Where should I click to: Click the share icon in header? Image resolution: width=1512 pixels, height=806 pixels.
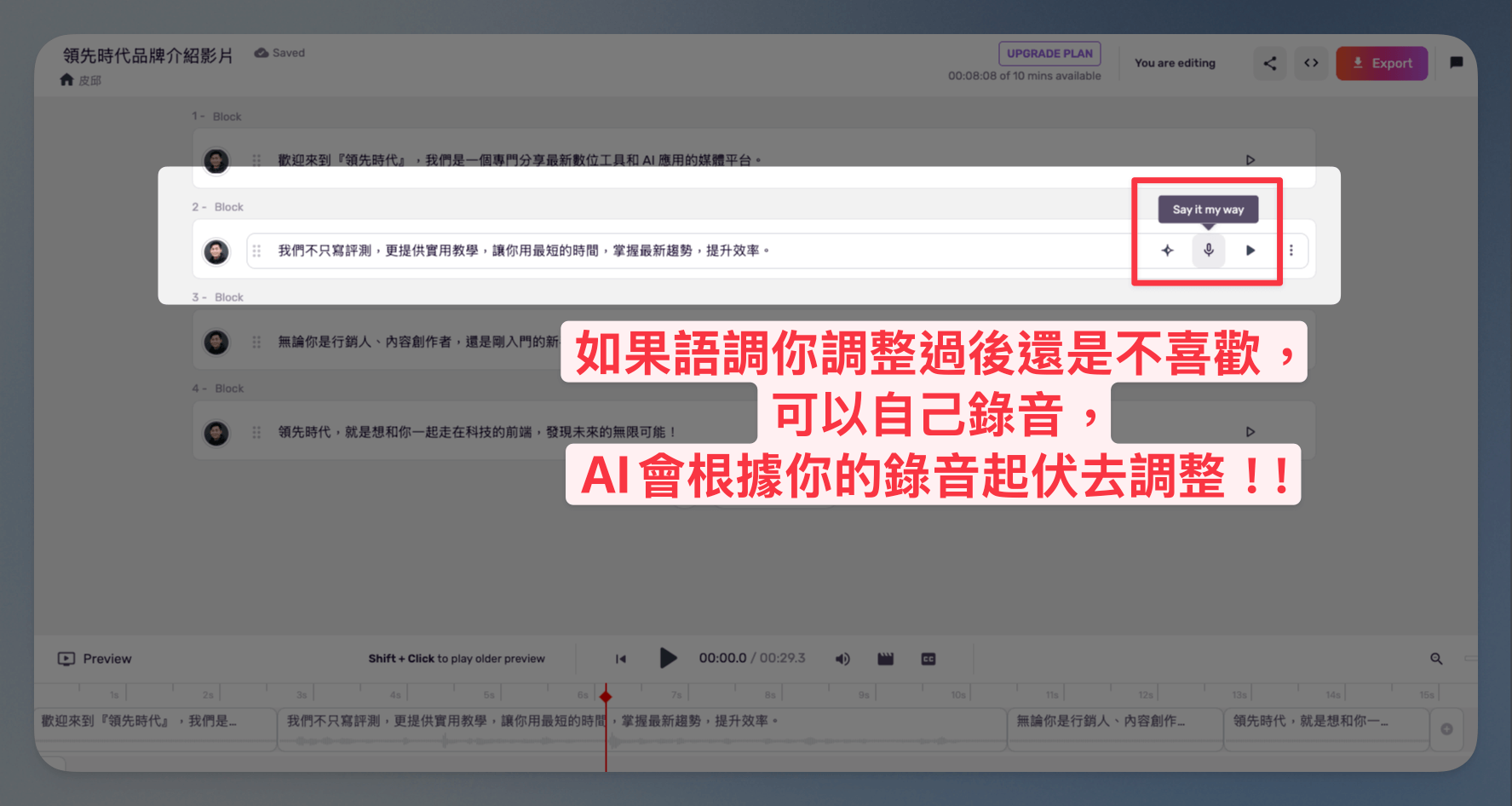1270,63
